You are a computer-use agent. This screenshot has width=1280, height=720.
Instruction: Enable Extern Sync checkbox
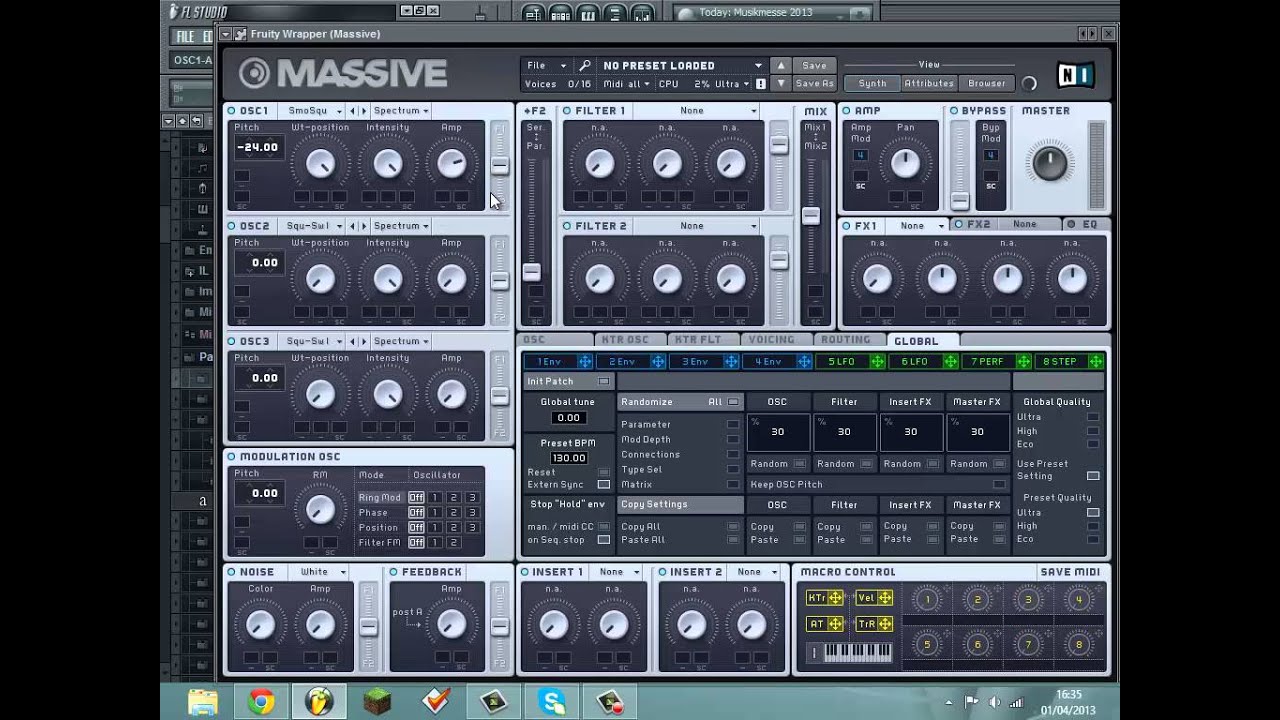(x=604, y=485)
